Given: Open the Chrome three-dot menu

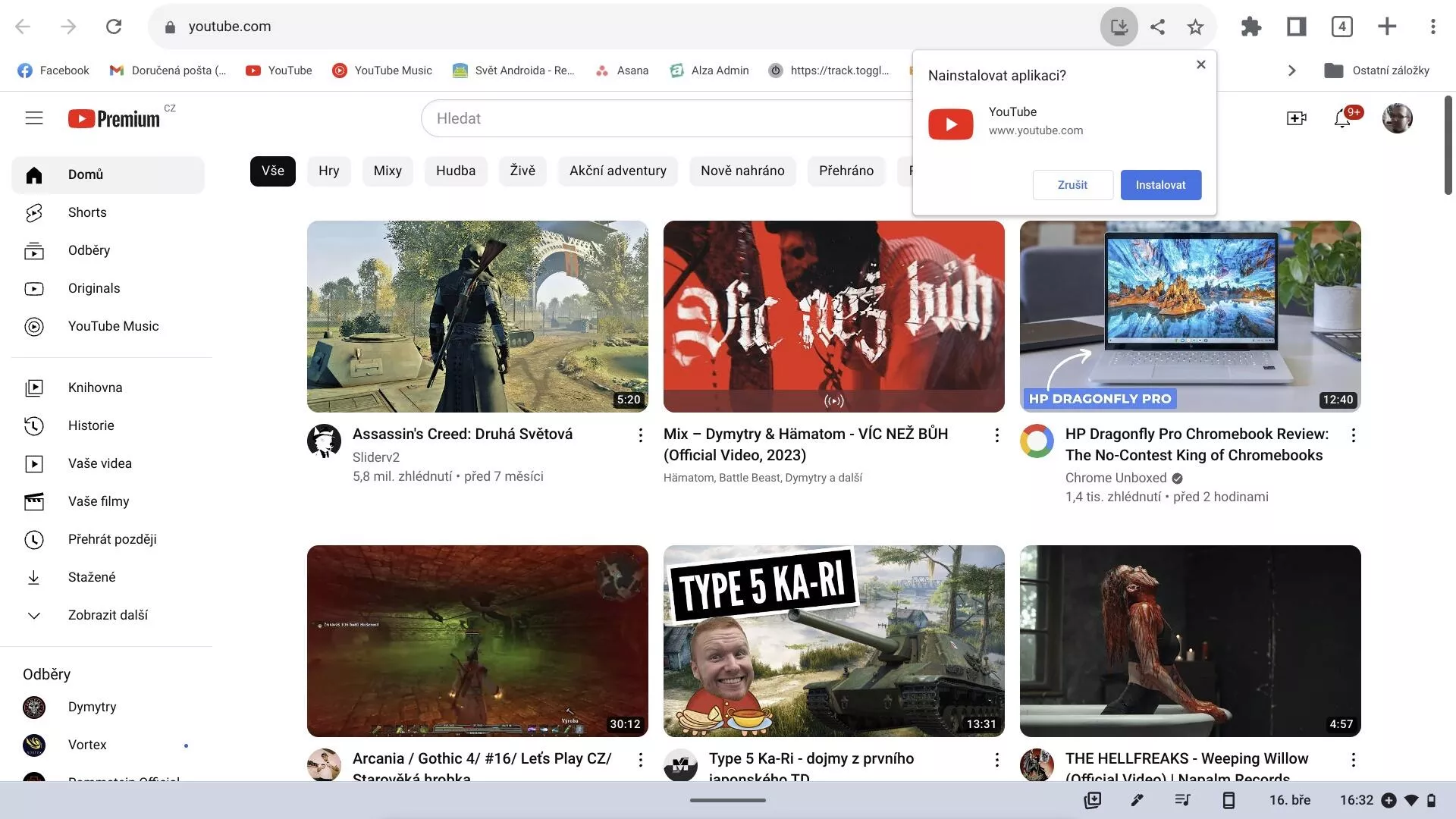Looking at the screenshot, I should 1432,27.
